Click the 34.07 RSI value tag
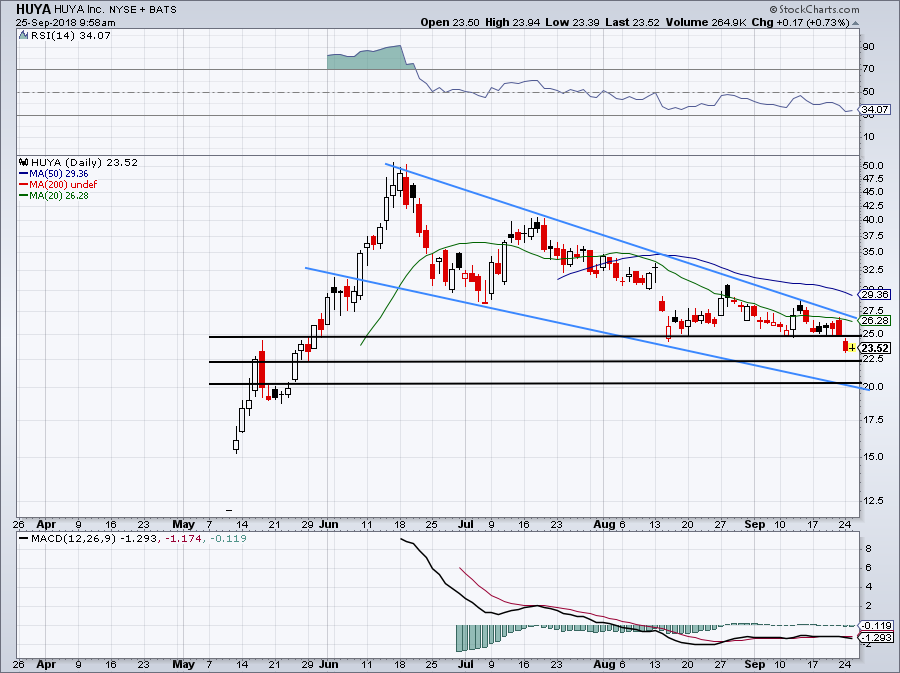The image size is (900, 673). pos(875,109)
